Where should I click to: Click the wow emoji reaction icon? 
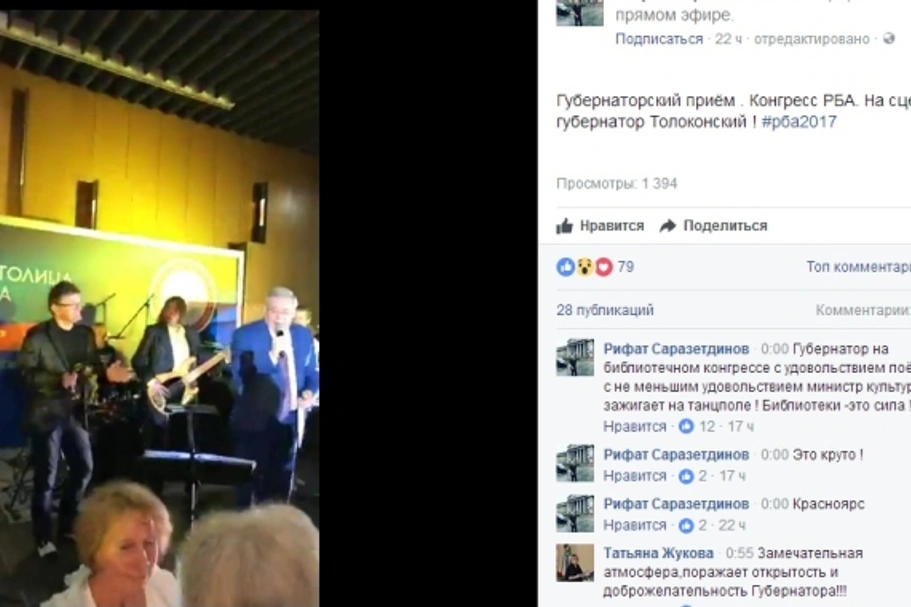point(584,267)
